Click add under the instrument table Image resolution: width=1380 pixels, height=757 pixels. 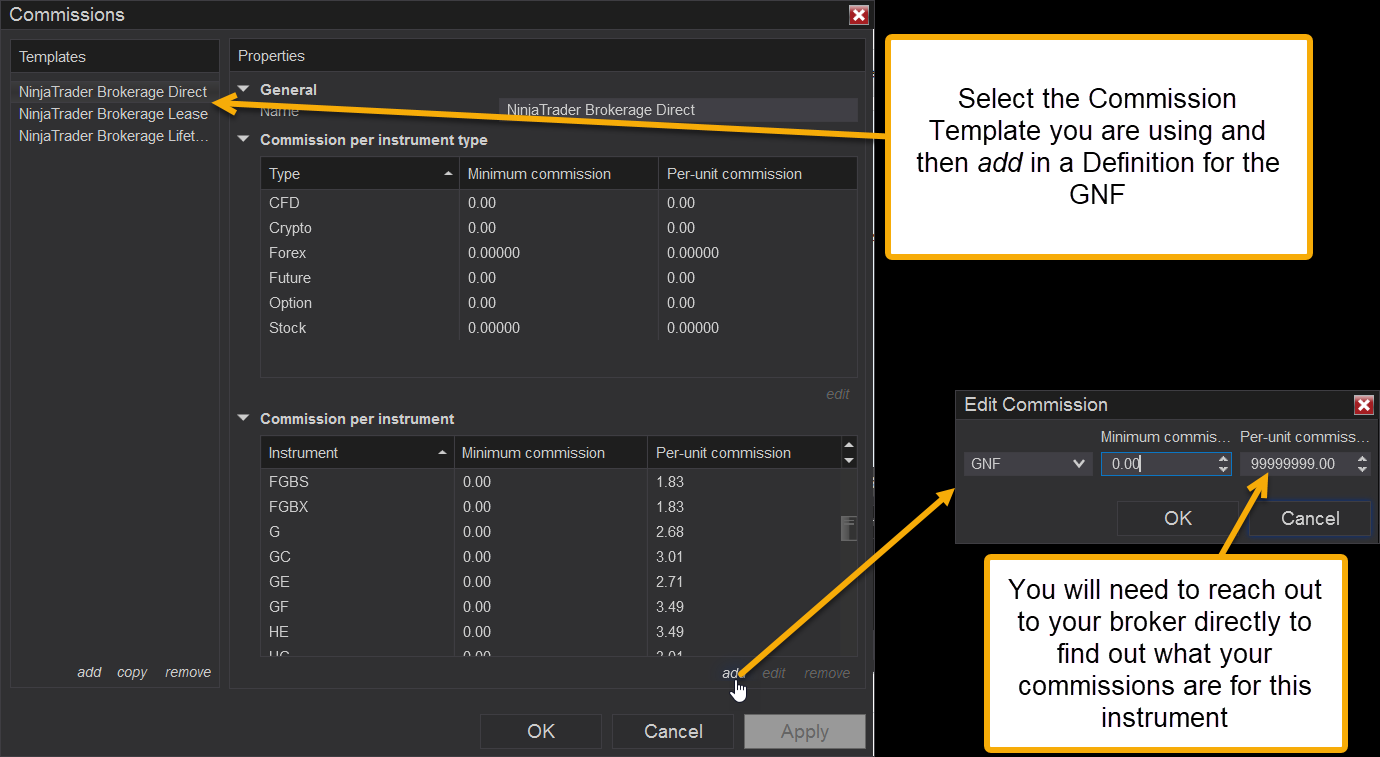[x=732, y=673]
